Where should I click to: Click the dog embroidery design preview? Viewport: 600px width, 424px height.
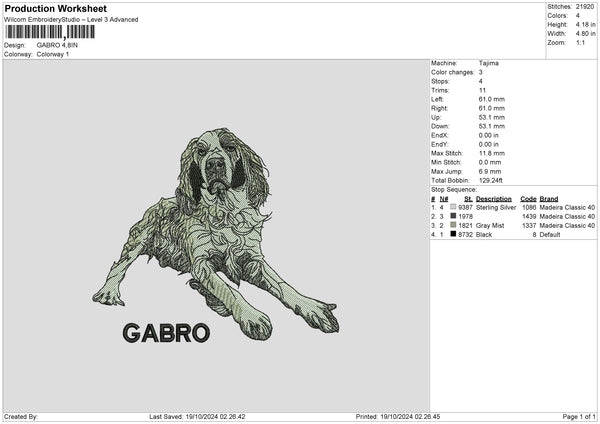[x=216, y=234]
